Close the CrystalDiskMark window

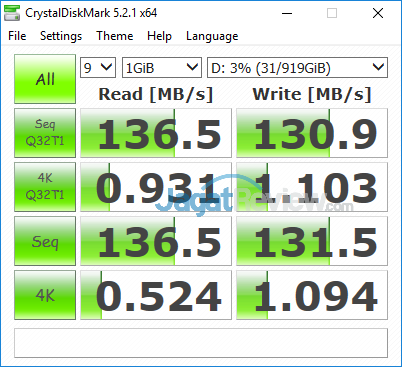pos(378,13)
